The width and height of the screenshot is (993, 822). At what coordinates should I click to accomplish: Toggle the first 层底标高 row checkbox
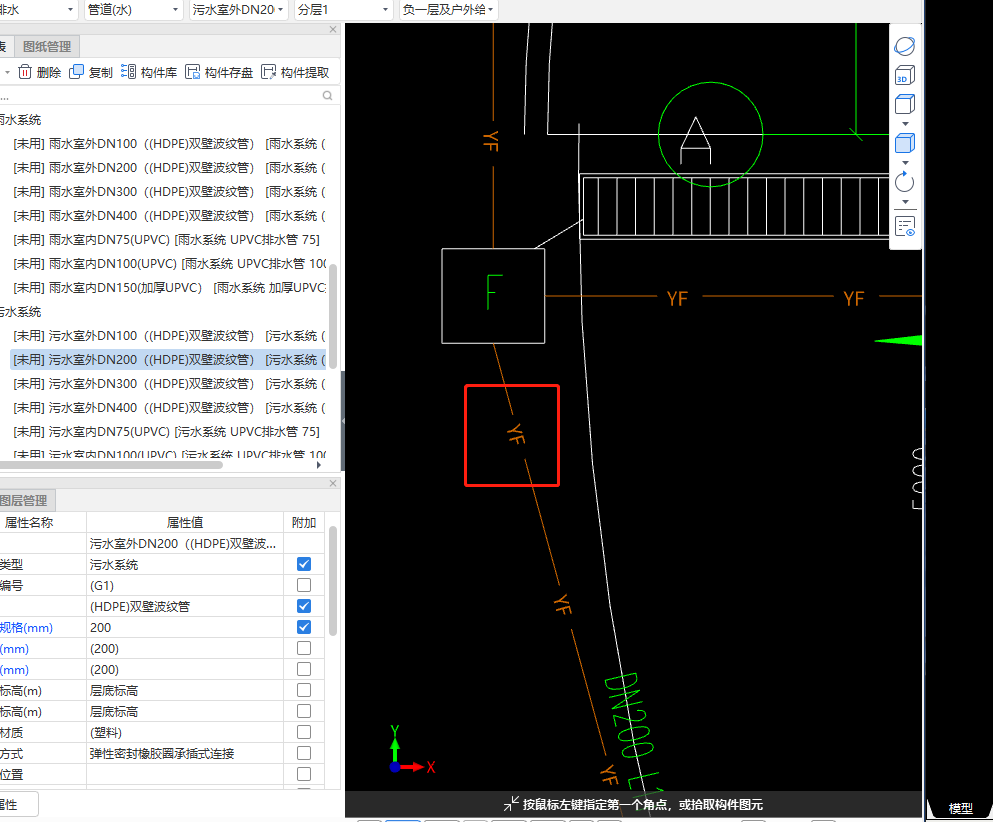coord(304,690)
